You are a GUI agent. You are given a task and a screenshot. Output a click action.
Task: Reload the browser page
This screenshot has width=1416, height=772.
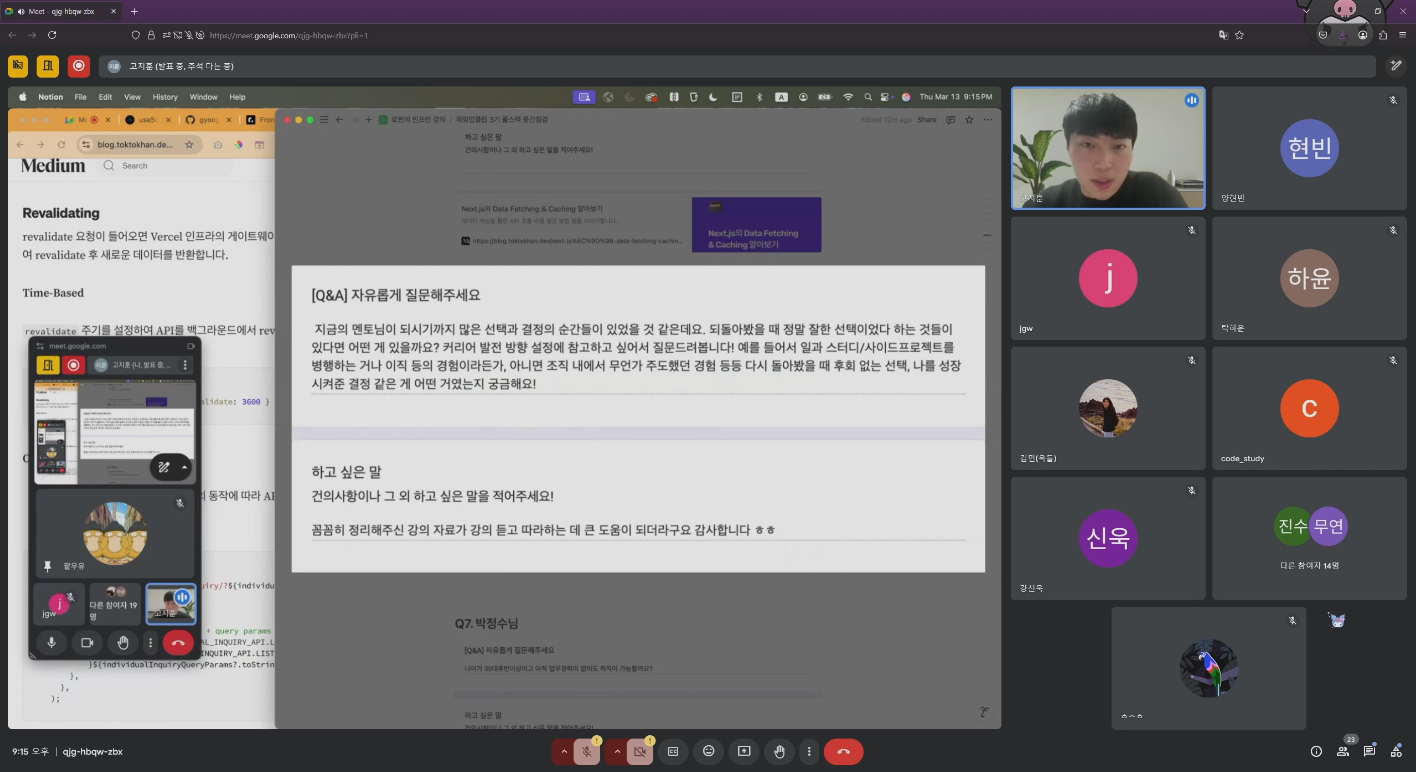[x=52, y=35]
